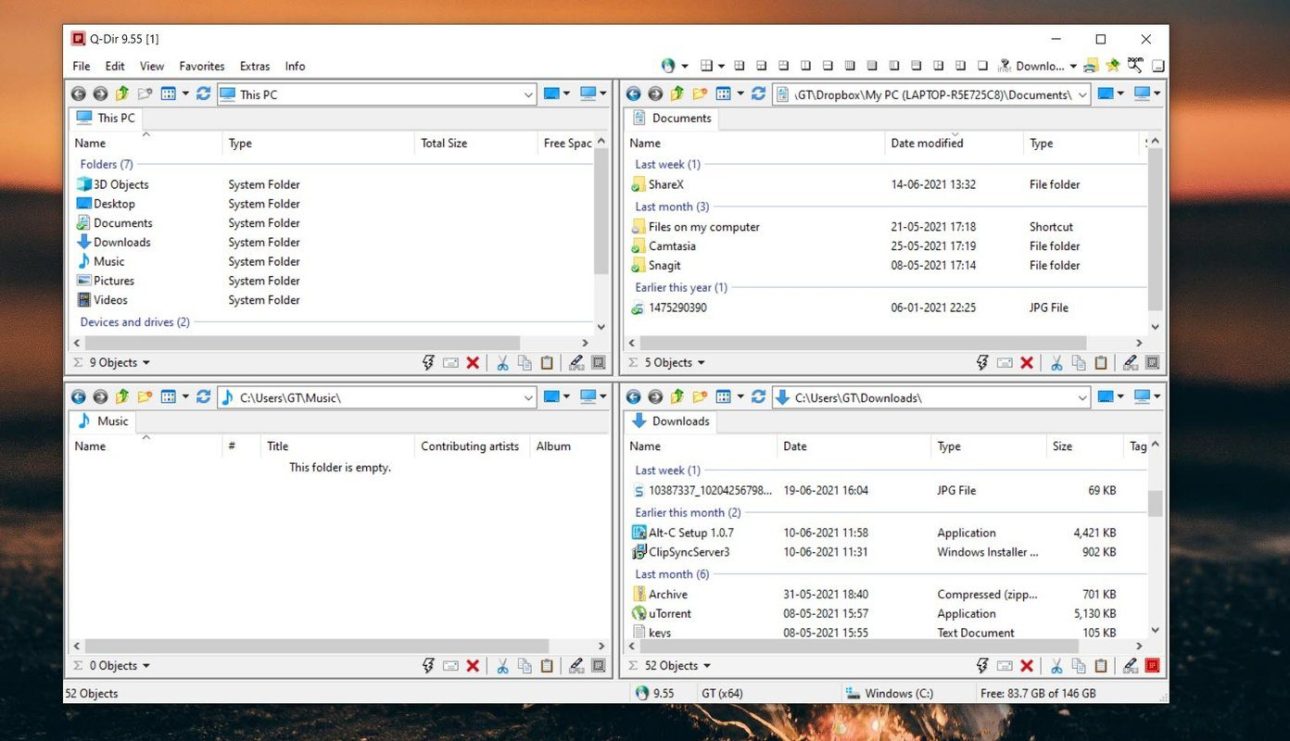The image size is (1290, 741).
Task: Click the magnifier icon in top toolbar
Action: 1135,66
